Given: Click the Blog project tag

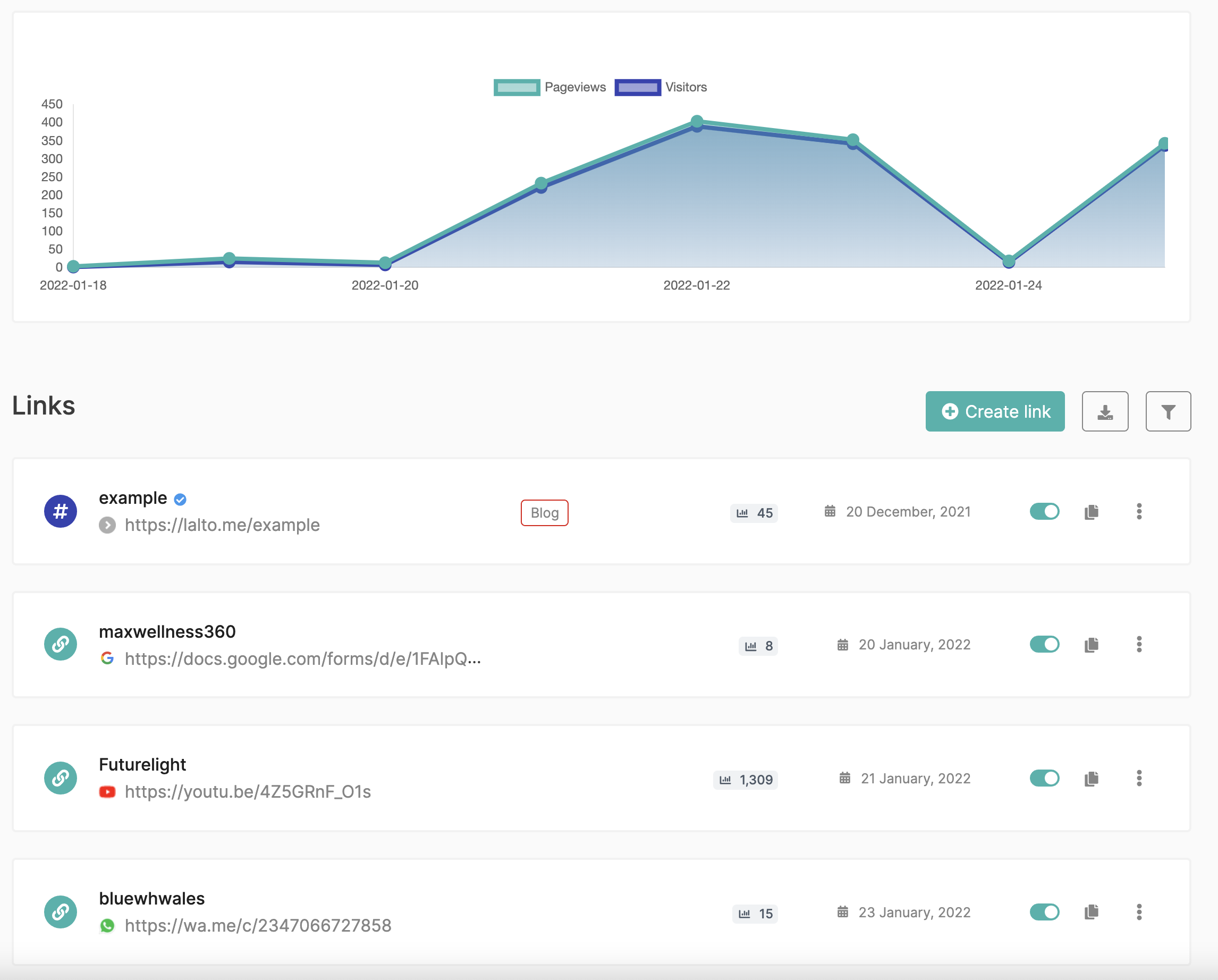Looking at the screenshot, I should pos(544,513).
